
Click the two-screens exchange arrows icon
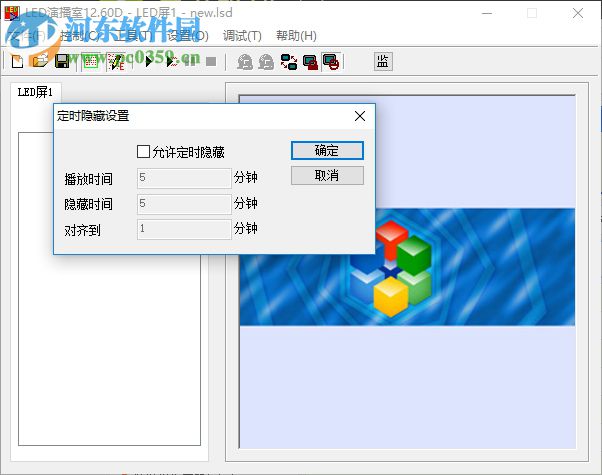pos(289,62)
